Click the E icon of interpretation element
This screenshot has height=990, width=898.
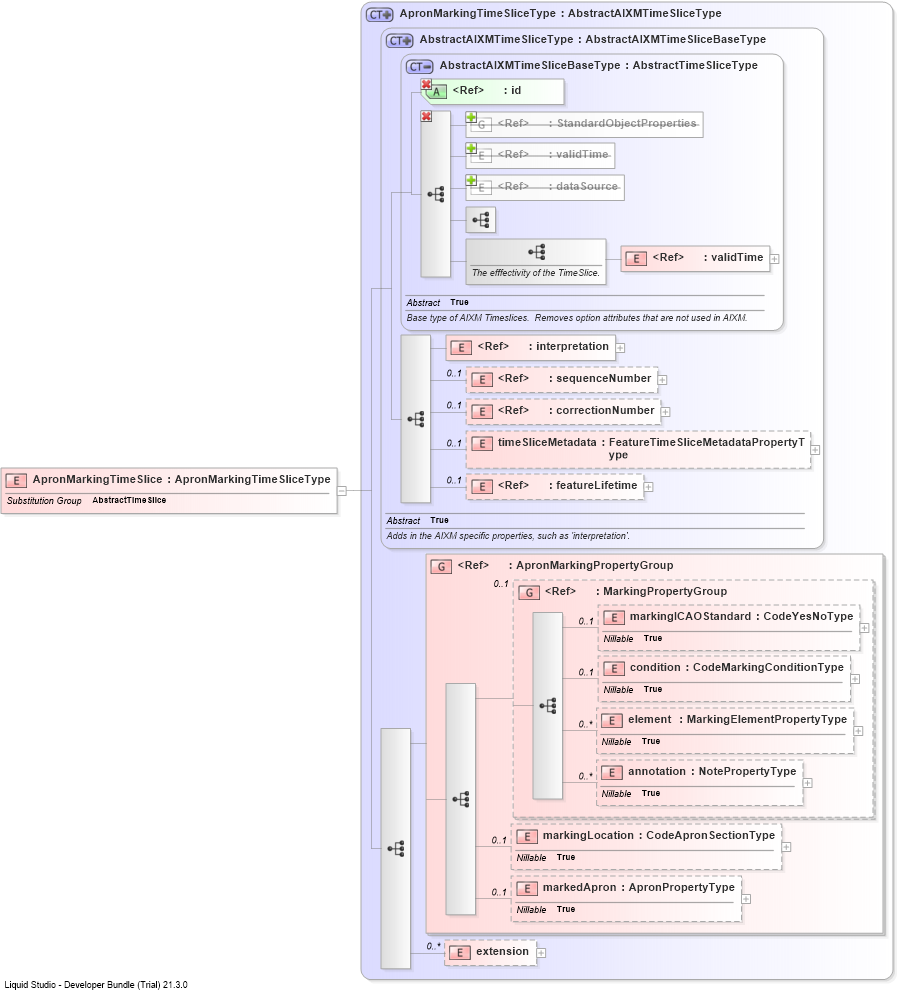(461, 348)
